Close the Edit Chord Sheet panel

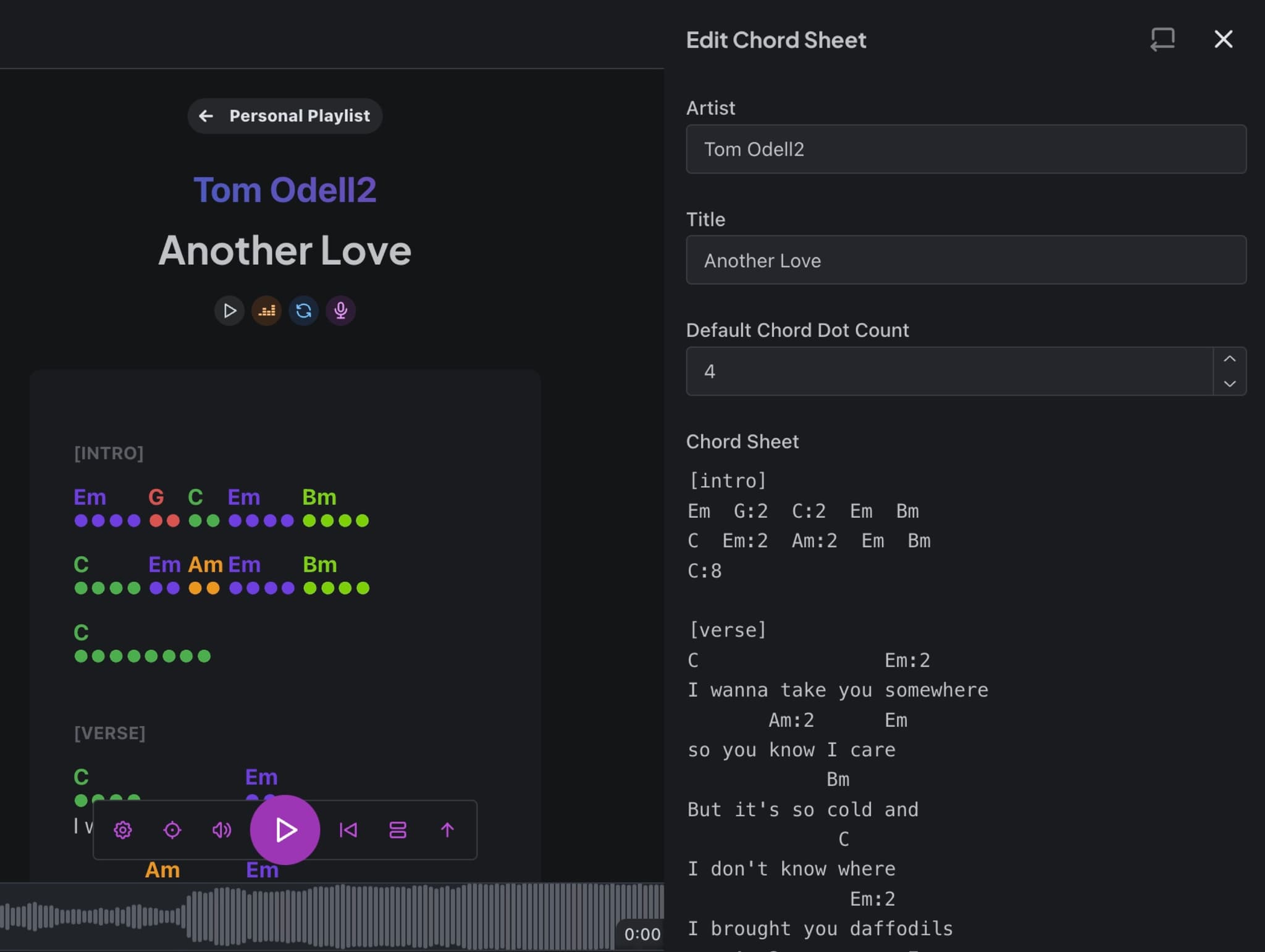point(1223,39)
